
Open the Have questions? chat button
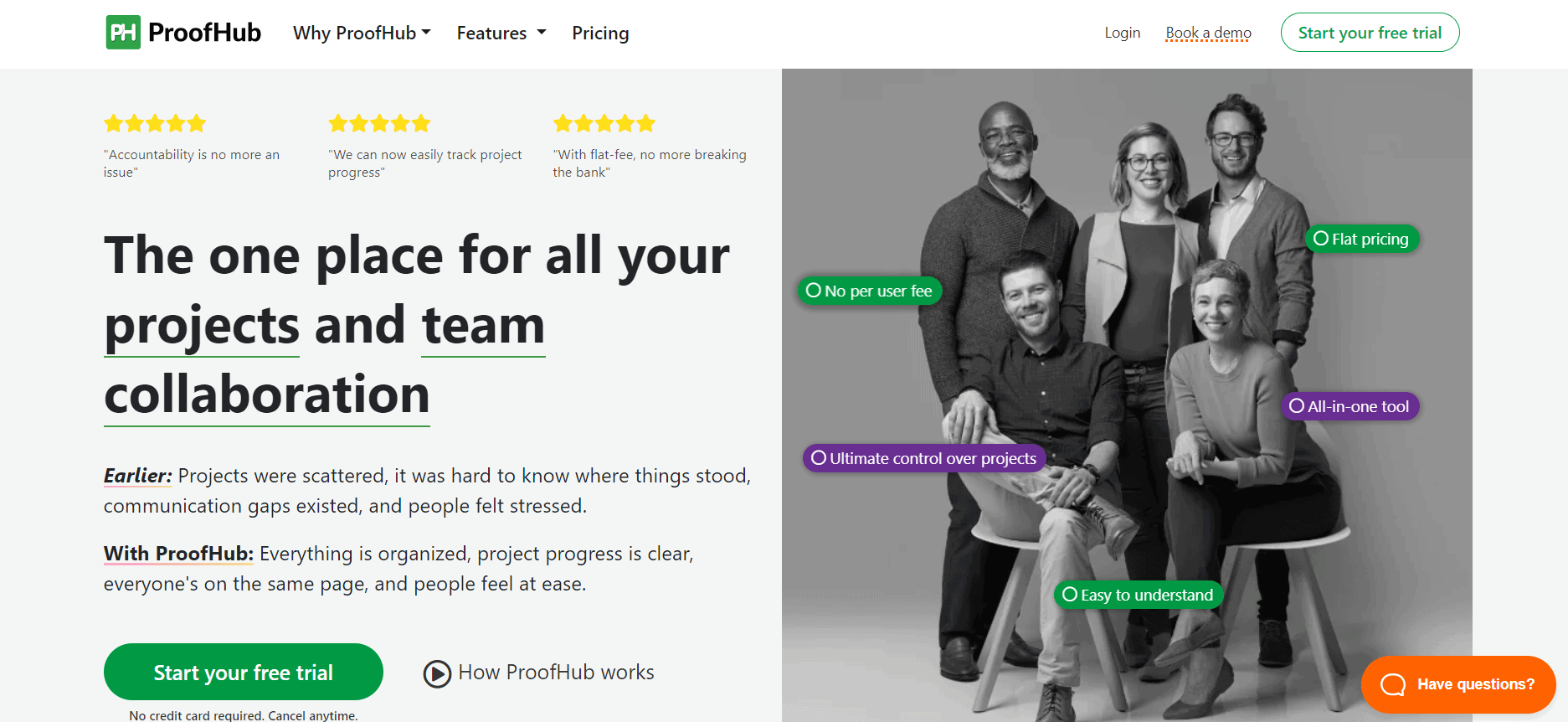(x=1458, y=684)
